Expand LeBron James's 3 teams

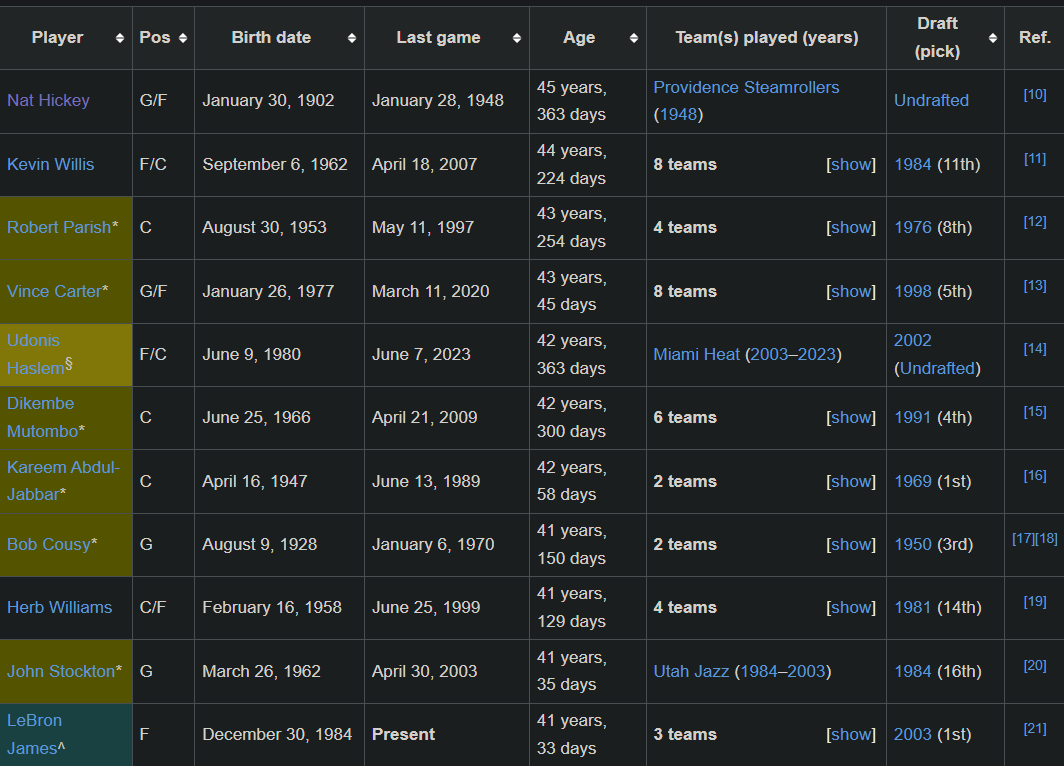point(851,734)
